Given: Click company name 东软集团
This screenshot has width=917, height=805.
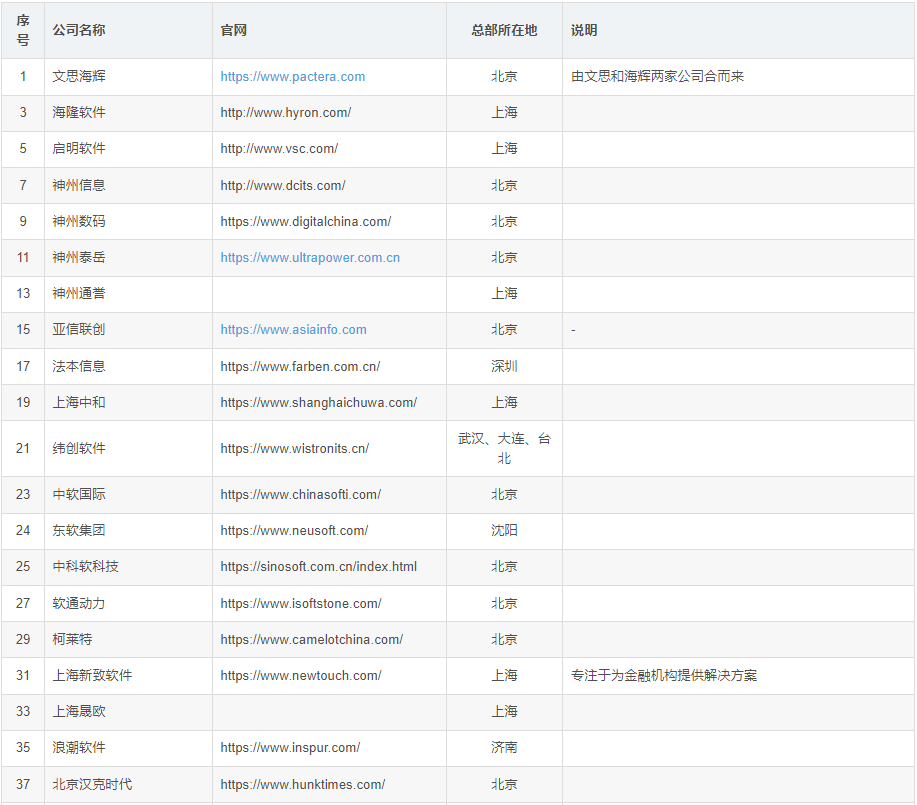Looking at the screenshot, I should pyautogui.click(x=79, y=531).
